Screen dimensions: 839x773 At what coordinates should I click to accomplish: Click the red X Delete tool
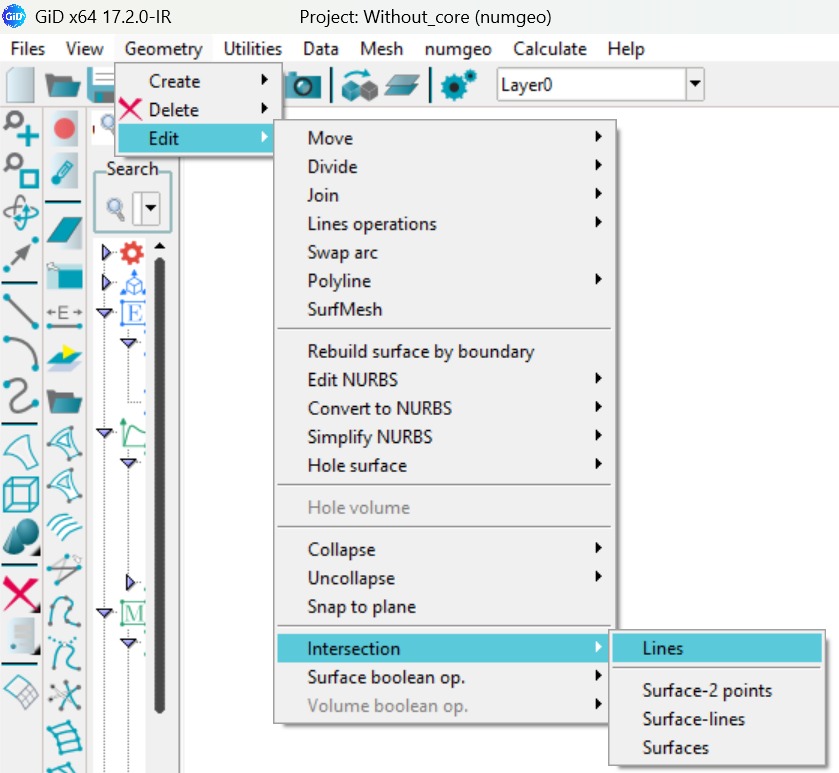coord(20,594)
